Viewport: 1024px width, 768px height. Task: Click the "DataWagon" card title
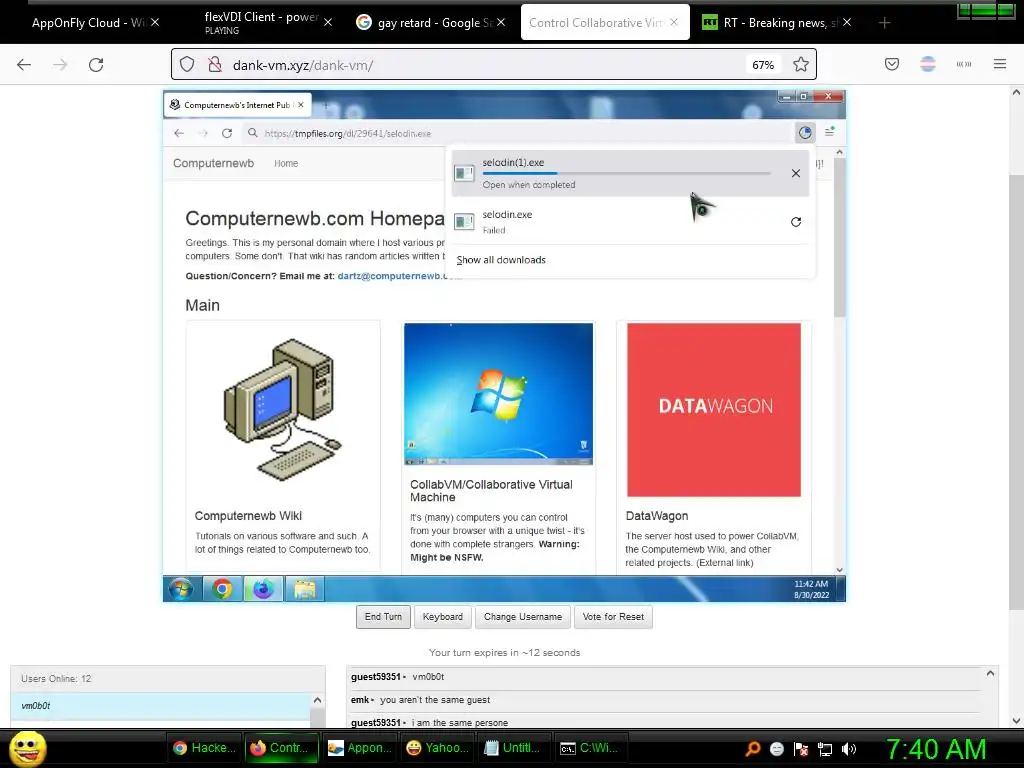[x=657, y=516]
